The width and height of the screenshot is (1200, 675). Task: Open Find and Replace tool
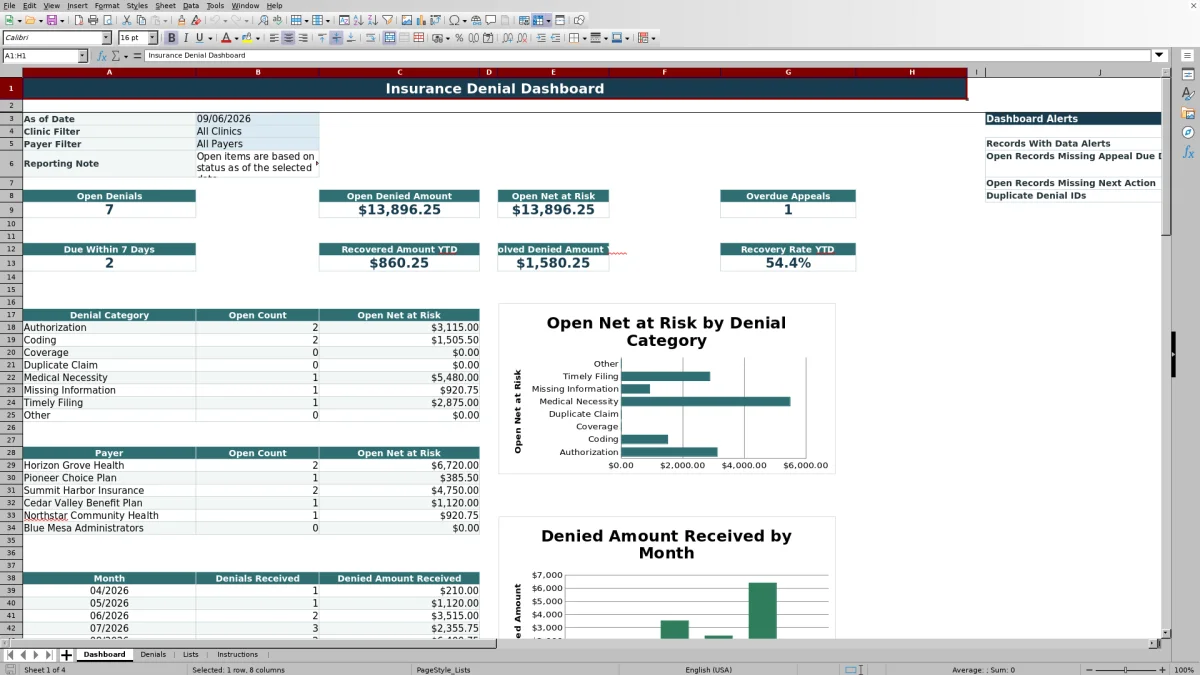pyautogui.click(x=263, y=20)
